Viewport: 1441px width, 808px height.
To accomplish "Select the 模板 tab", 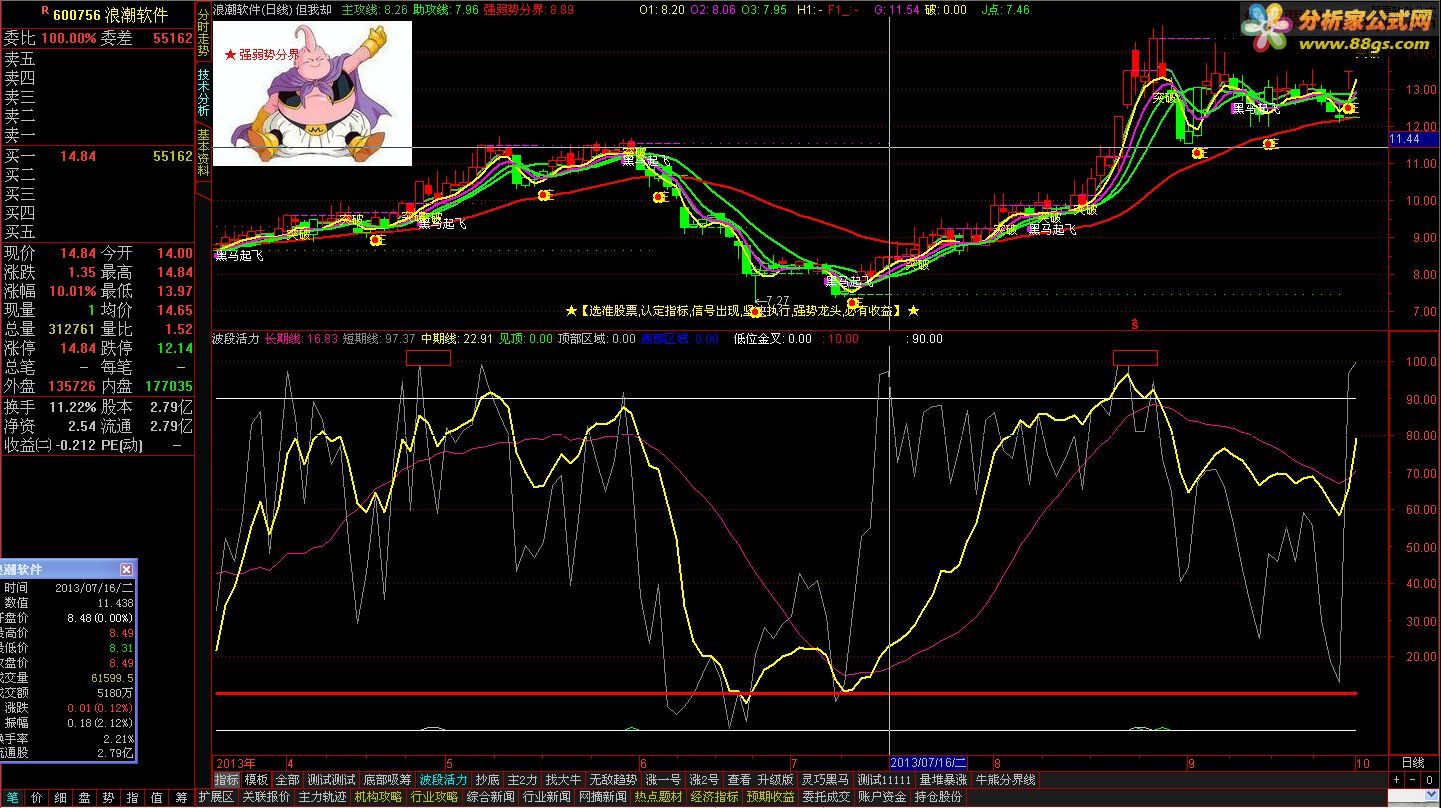I will (x=256, y=780).
